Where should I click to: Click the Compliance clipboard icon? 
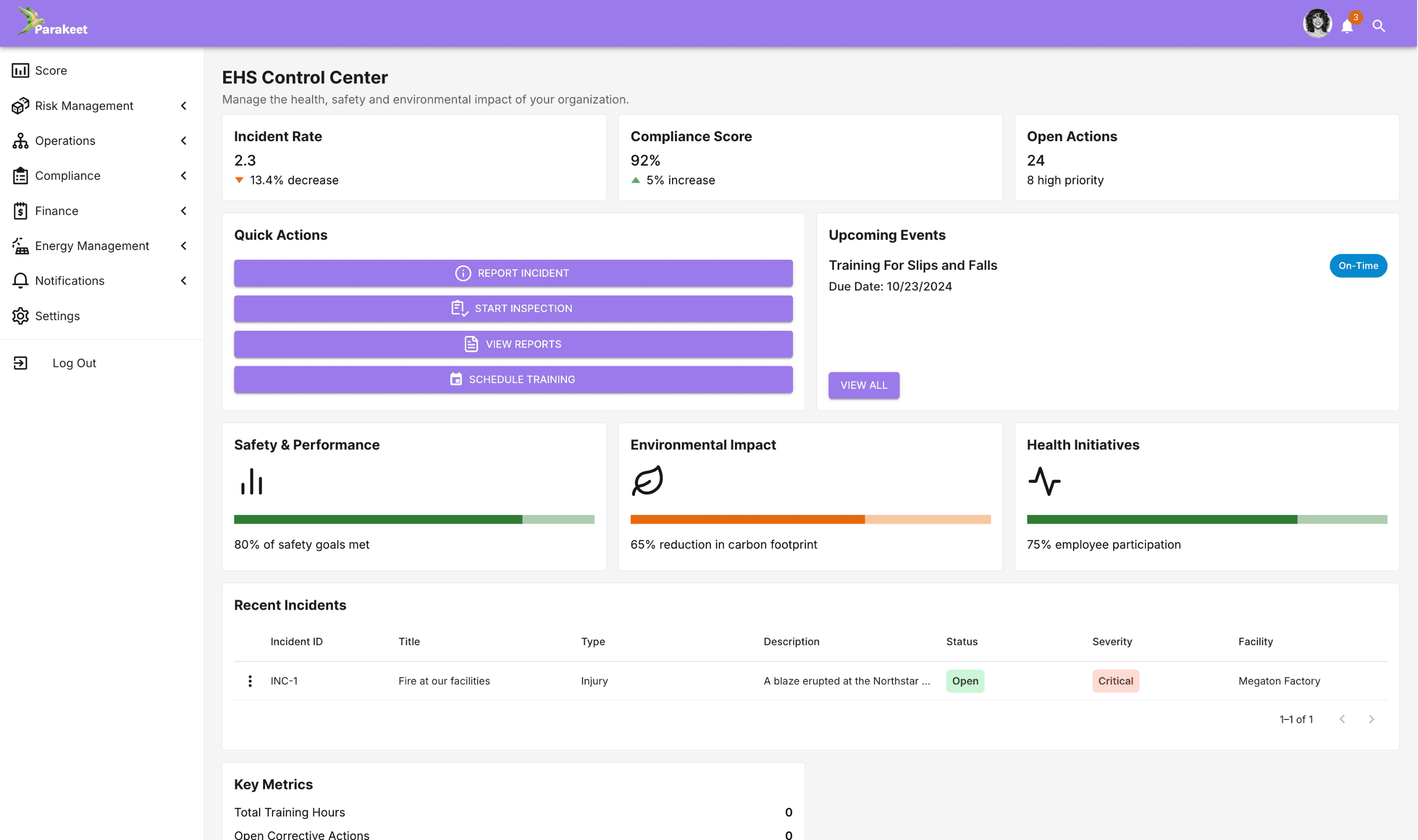[x=20, y=176]
